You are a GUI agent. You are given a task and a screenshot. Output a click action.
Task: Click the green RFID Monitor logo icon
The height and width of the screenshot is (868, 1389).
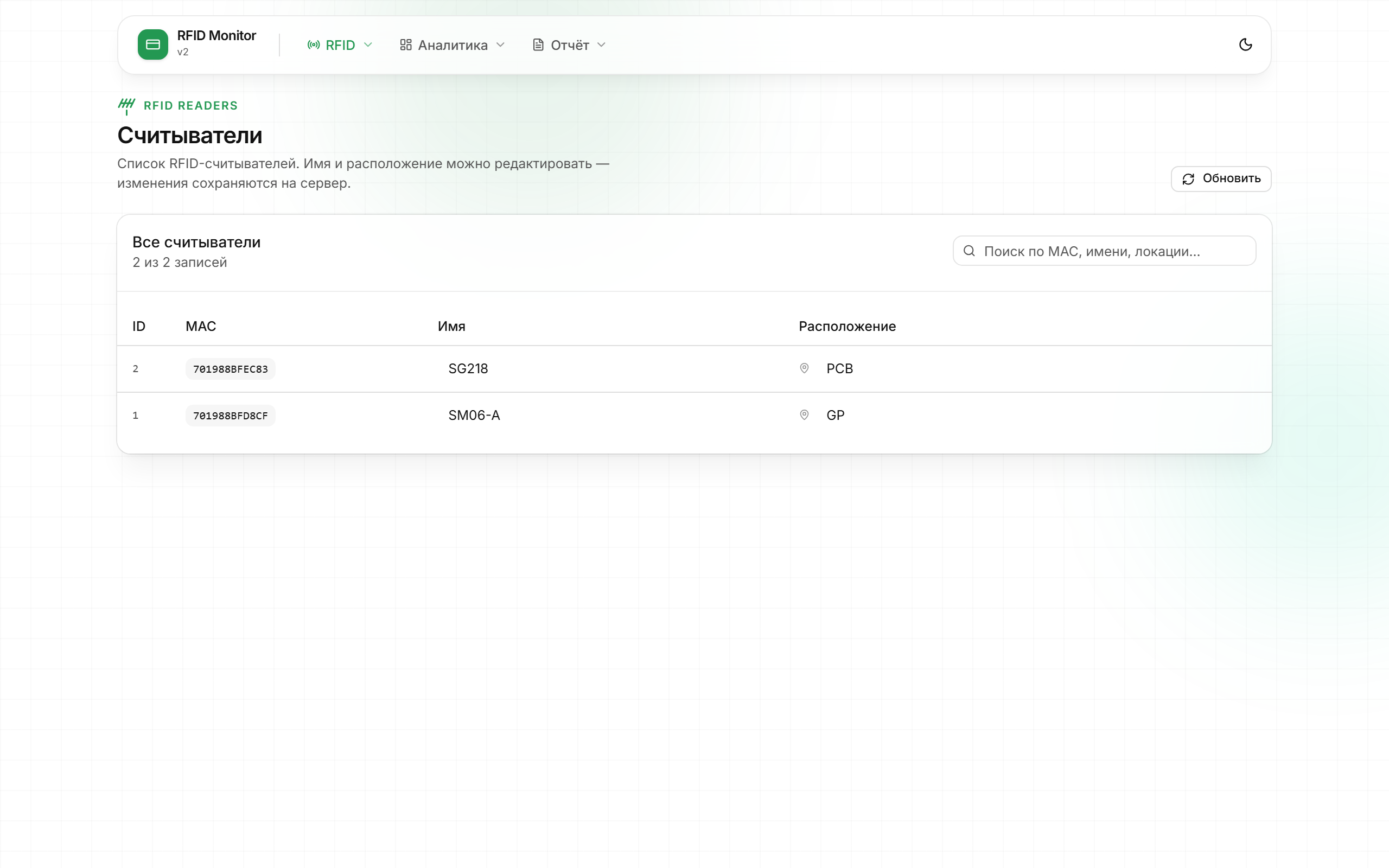point(152,45)
